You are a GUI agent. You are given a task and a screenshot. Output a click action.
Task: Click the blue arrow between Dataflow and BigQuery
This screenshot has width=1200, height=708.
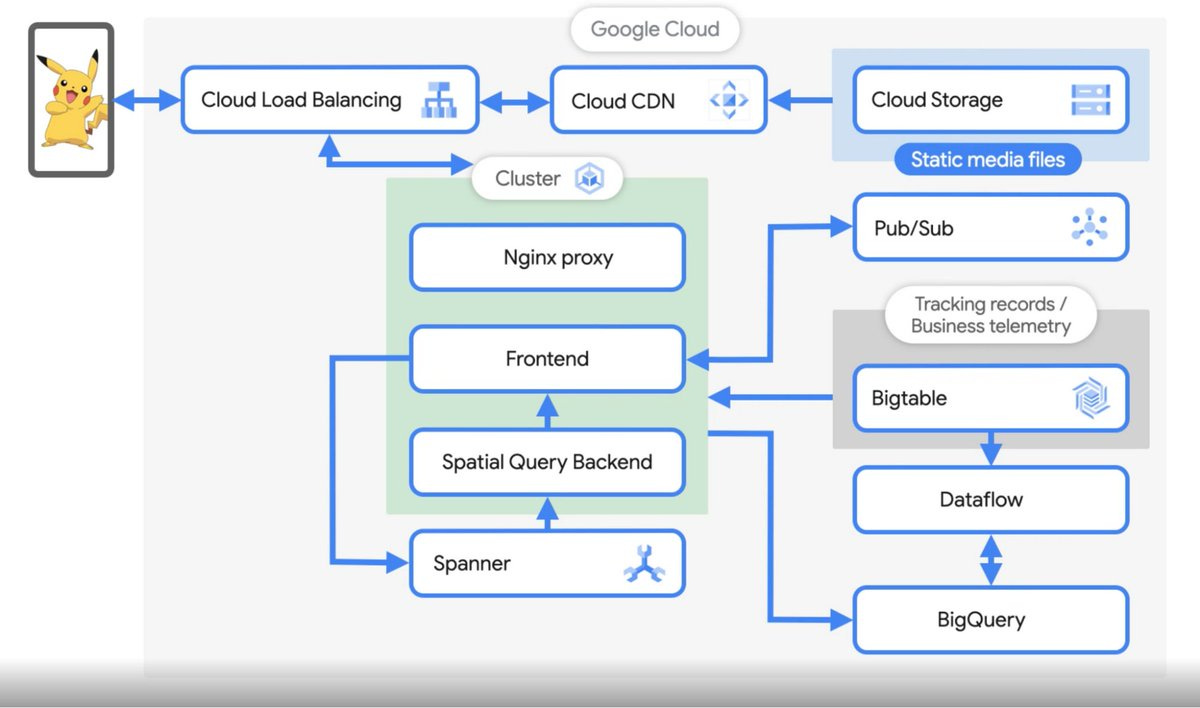[x=990, y=562]
